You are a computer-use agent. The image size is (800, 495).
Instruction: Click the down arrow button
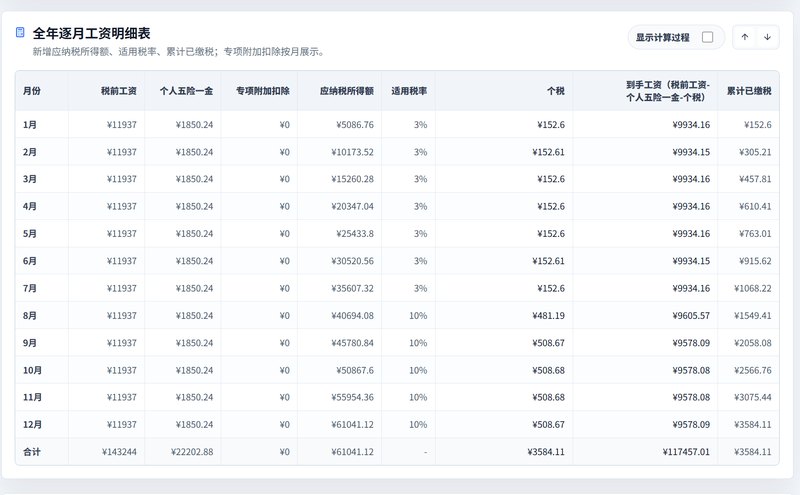coord(767,37)
